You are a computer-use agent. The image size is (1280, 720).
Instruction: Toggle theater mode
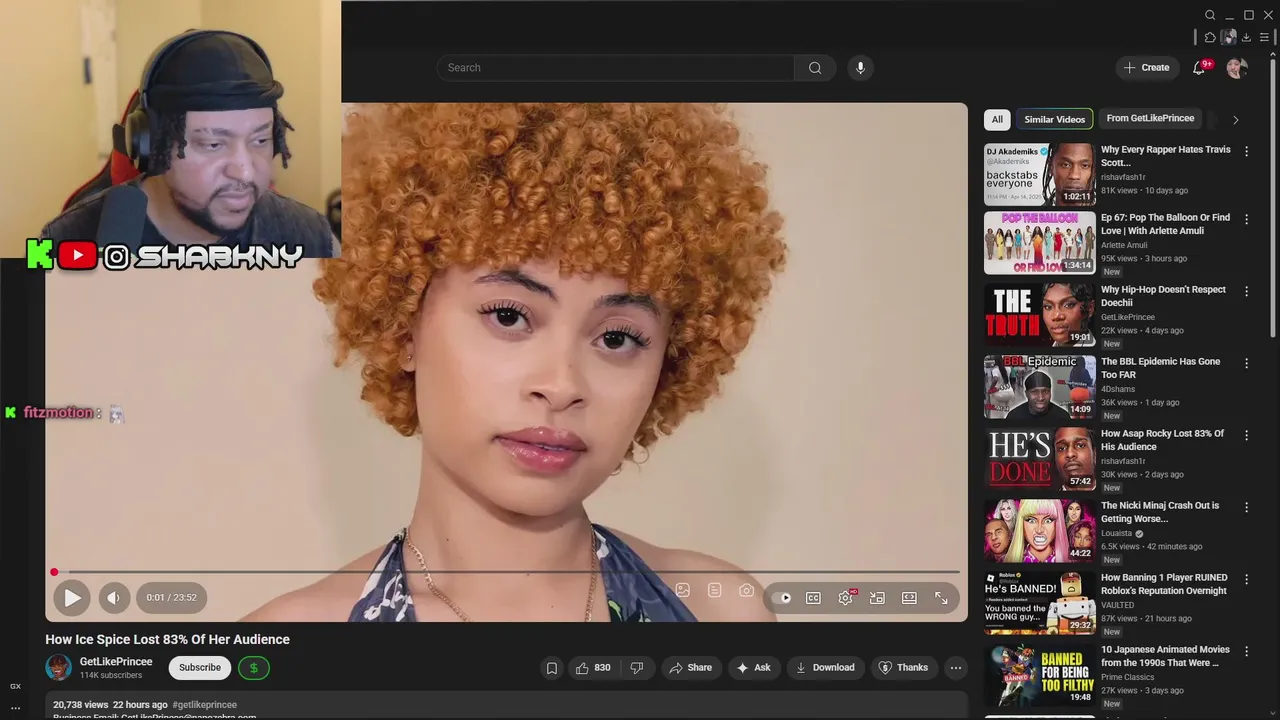[x=909, y=598]
